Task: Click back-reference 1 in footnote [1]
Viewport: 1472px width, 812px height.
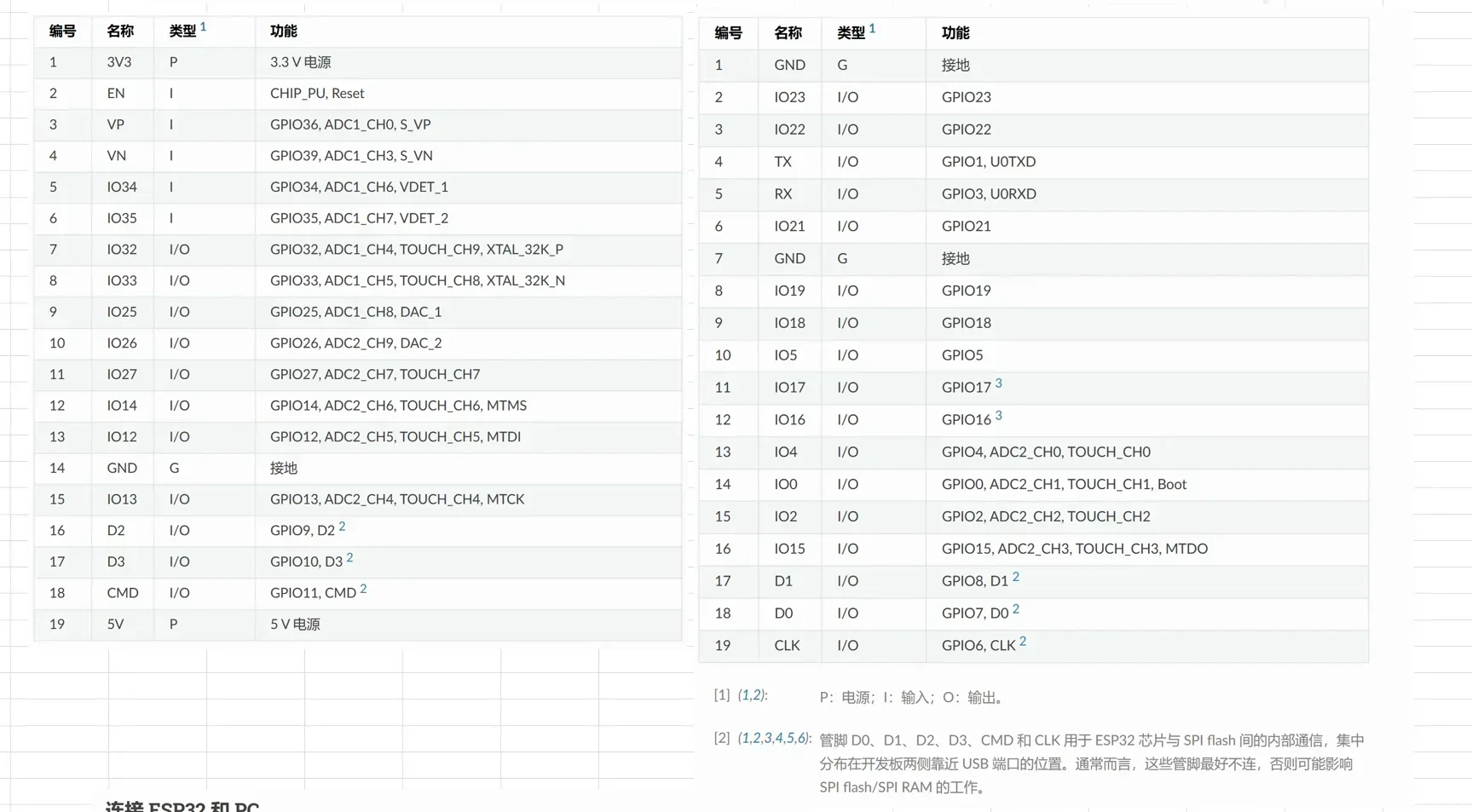Action: click(745, 695)
